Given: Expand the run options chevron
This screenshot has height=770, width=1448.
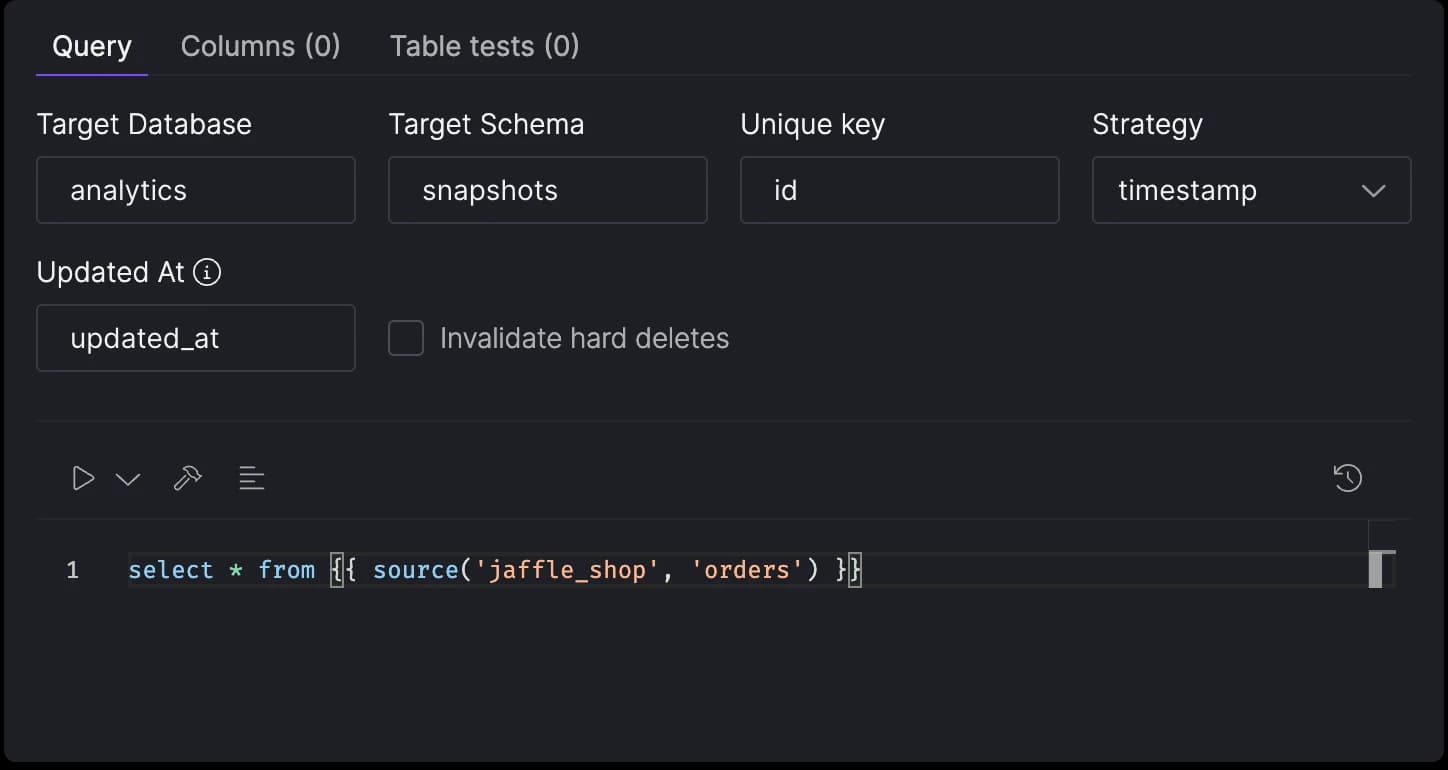Looking at the screenshot, I should [128, 480].
